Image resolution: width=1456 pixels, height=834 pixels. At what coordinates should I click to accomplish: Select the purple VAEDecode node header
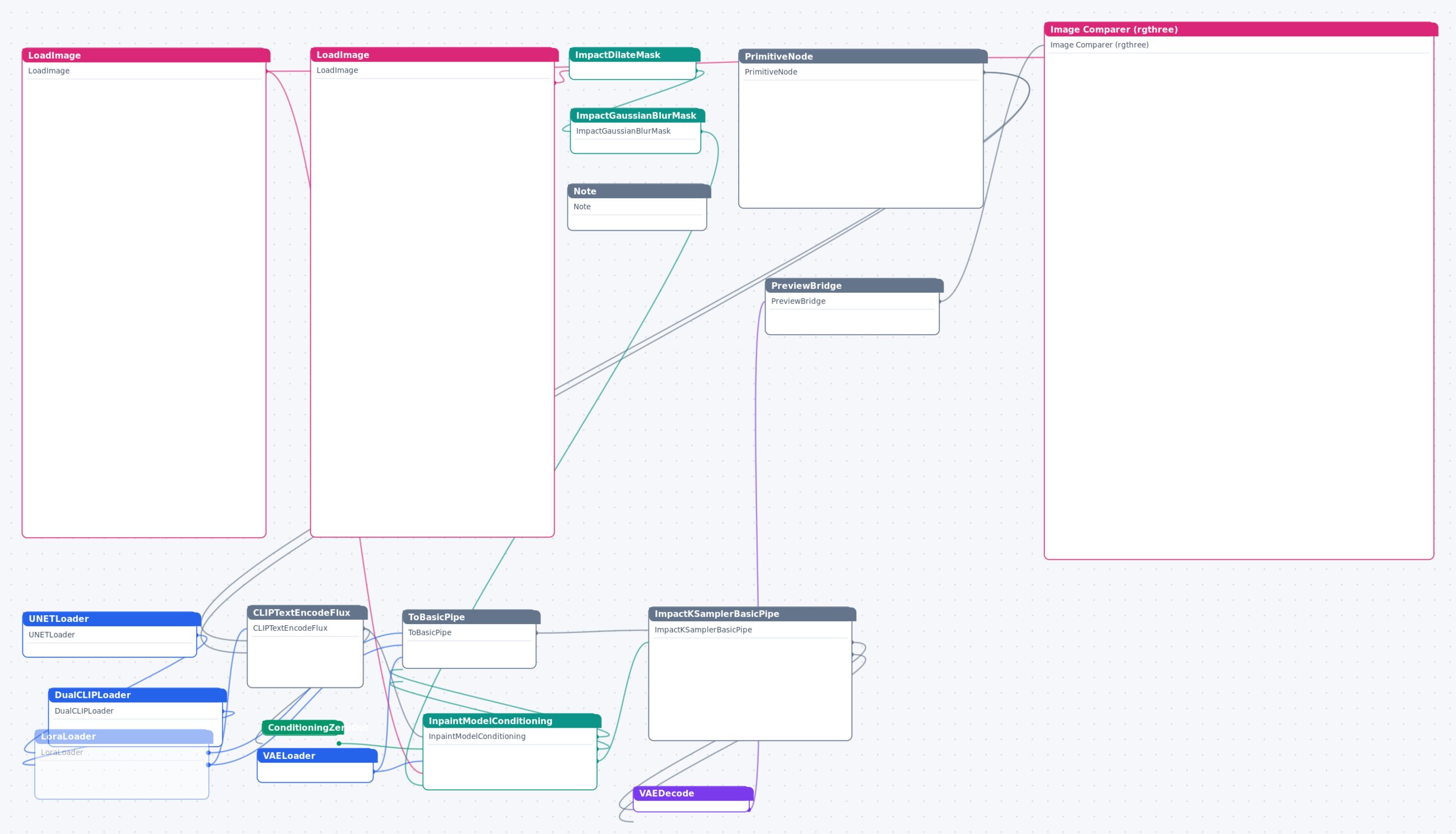click(x=693, y=793)
